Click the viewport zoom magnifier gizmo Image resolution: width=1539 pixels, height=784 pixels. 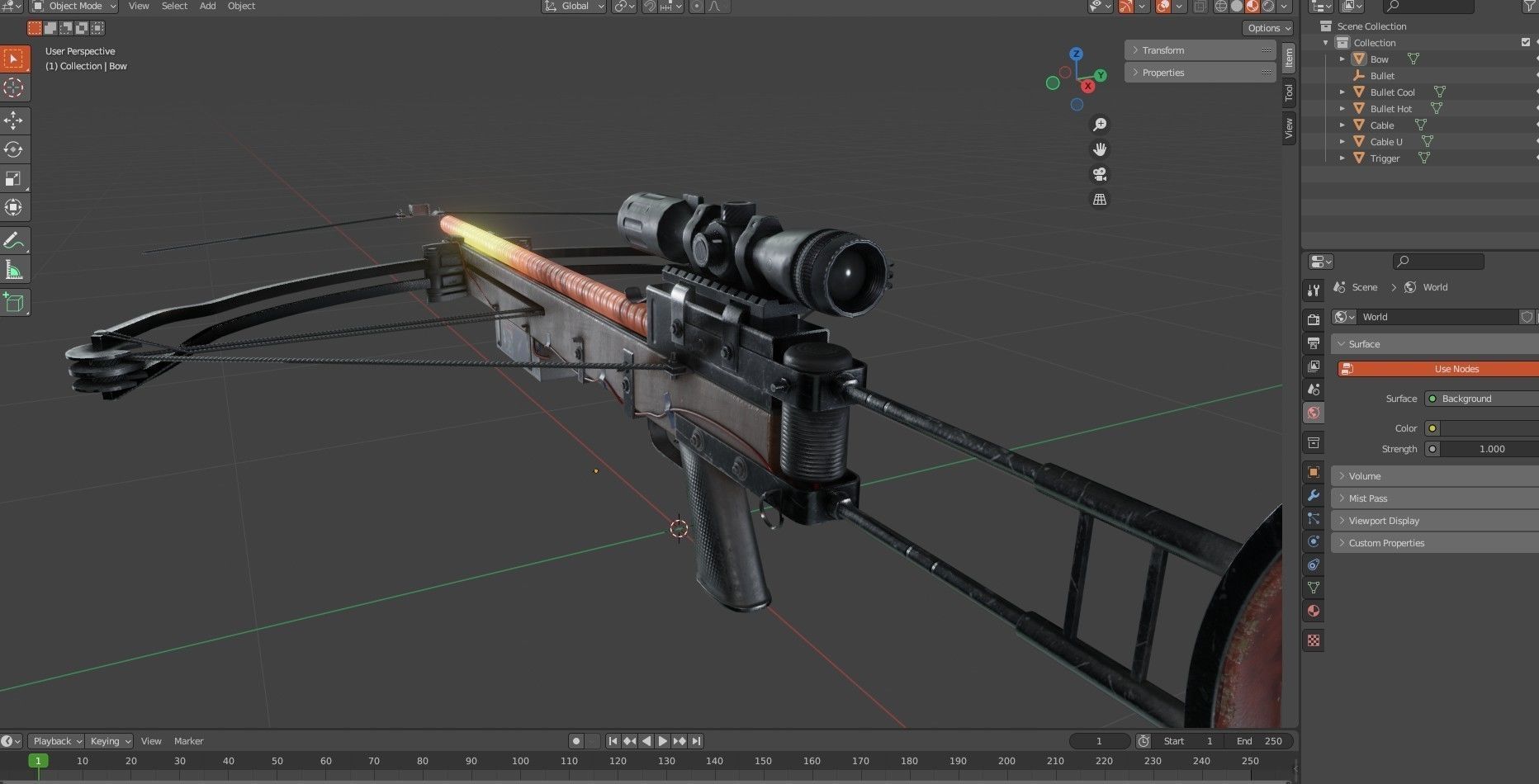[1100, 125]
